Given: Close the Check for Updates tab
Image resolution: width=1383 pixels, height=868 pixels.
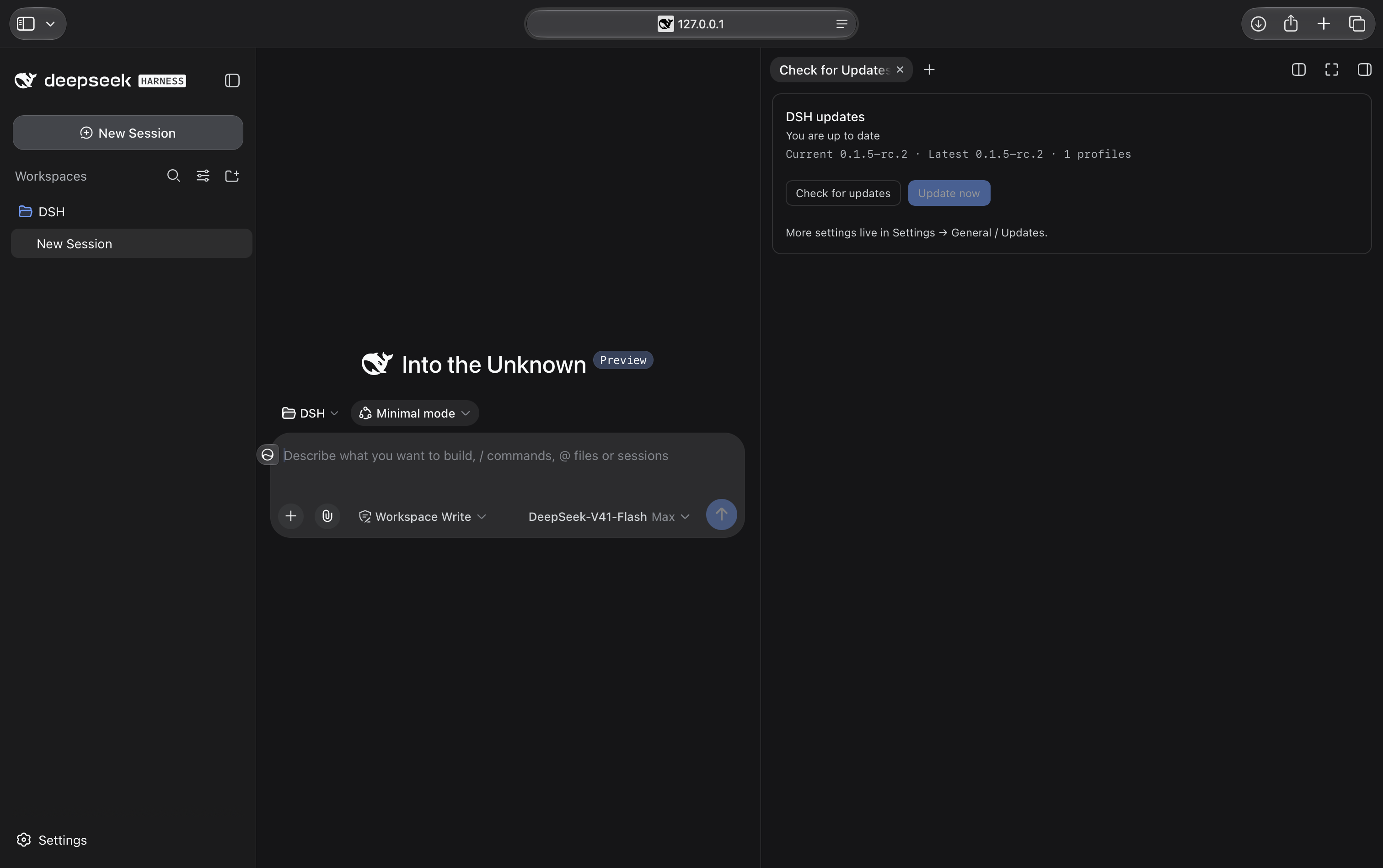Looking at the screenshot, I should coord(900,70).
